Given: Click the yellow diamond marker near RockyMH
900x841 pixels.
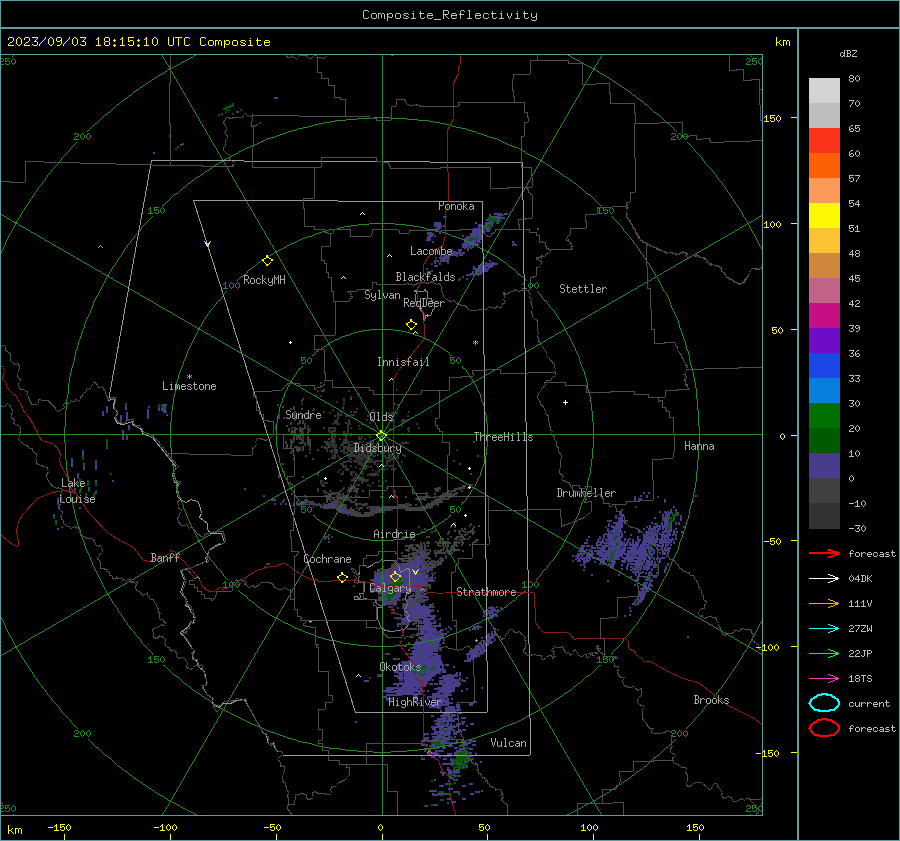Looking at the screenshot, I should pos(267,261).
